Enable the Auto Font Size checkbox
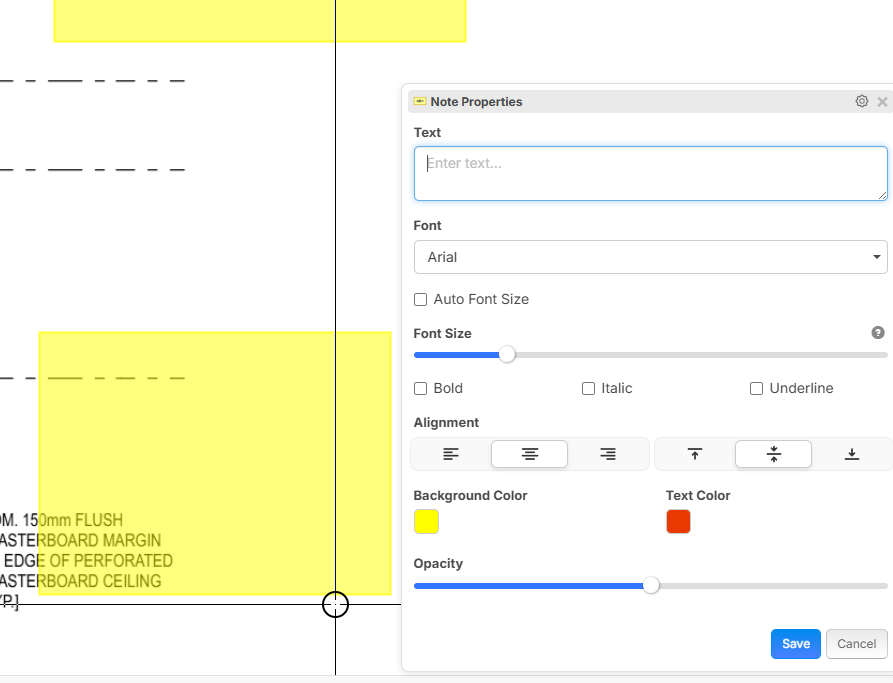The image size is (893, 683). [x=421, y=300]
